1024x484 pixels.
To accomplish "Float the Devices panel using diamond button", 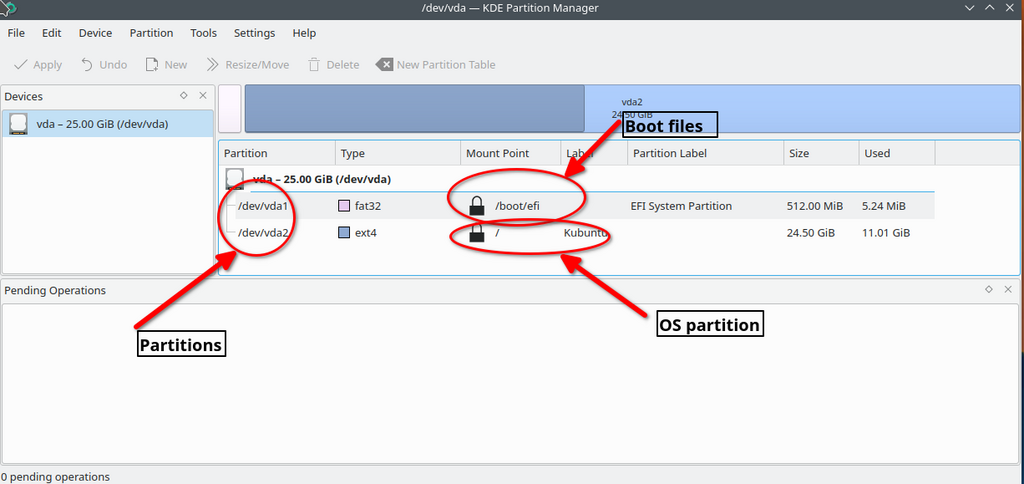I will pos(184,96).
